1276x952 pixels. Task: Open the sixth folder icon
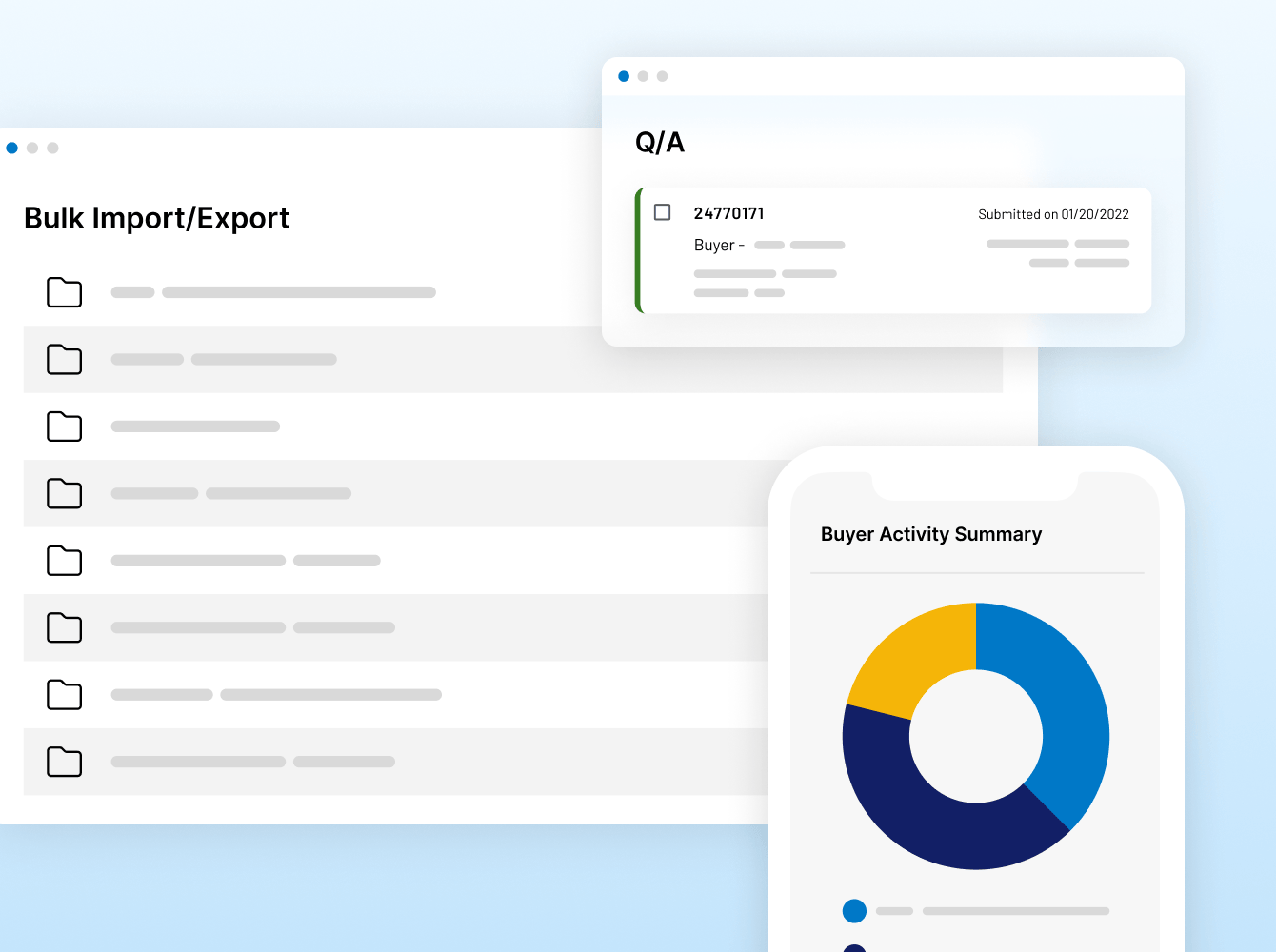(x=64, y=628)
